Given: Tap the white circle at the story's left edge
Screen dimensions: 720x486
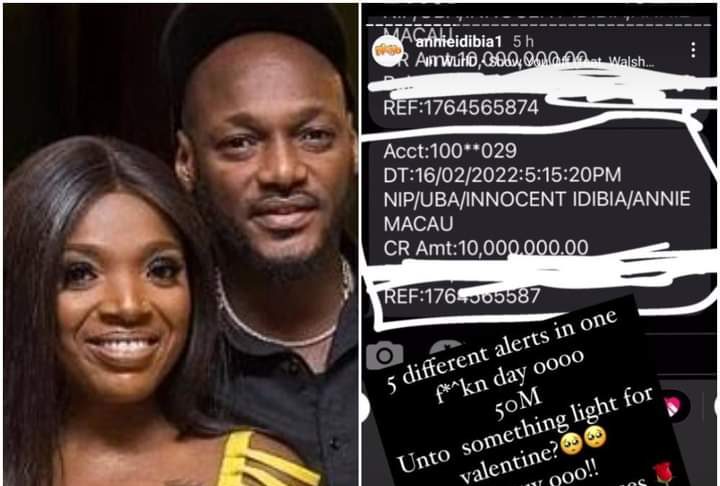Looking at the screenshot, I should pos(365,407).
